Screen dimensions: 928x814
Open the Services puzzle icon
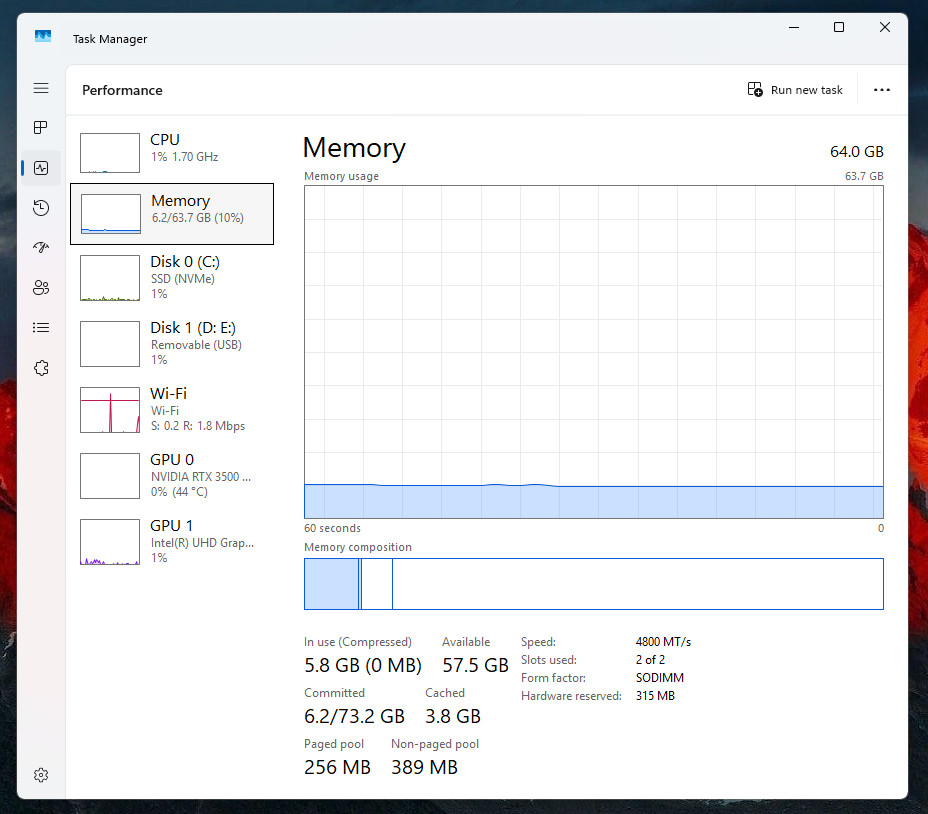41,368
